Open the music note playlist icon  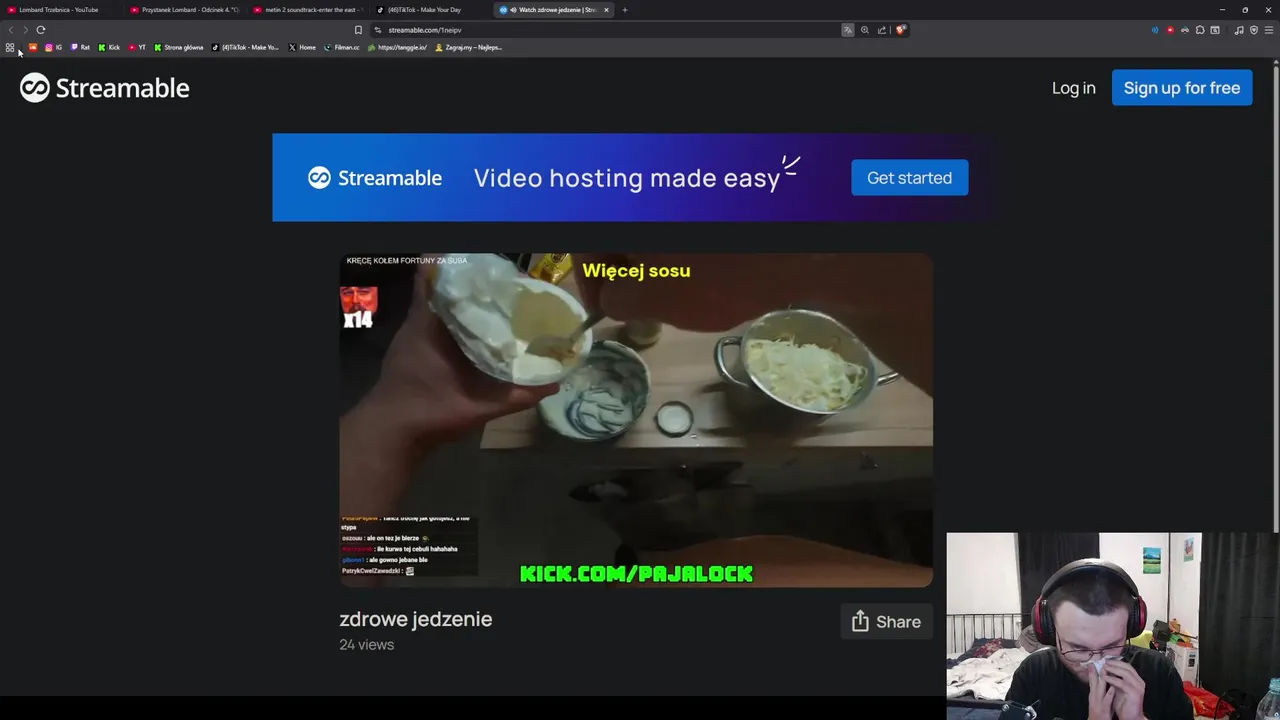click(1239, 30)
